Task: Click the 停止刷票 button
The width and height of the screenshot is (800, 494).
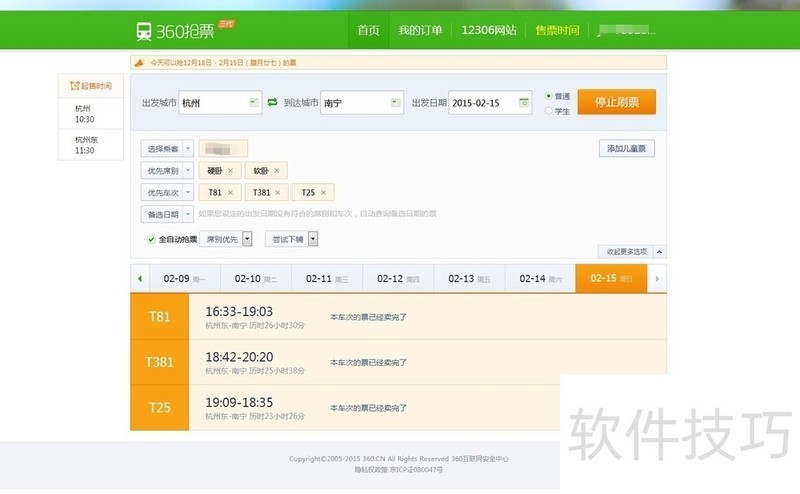Action: (x=617, y=102)
